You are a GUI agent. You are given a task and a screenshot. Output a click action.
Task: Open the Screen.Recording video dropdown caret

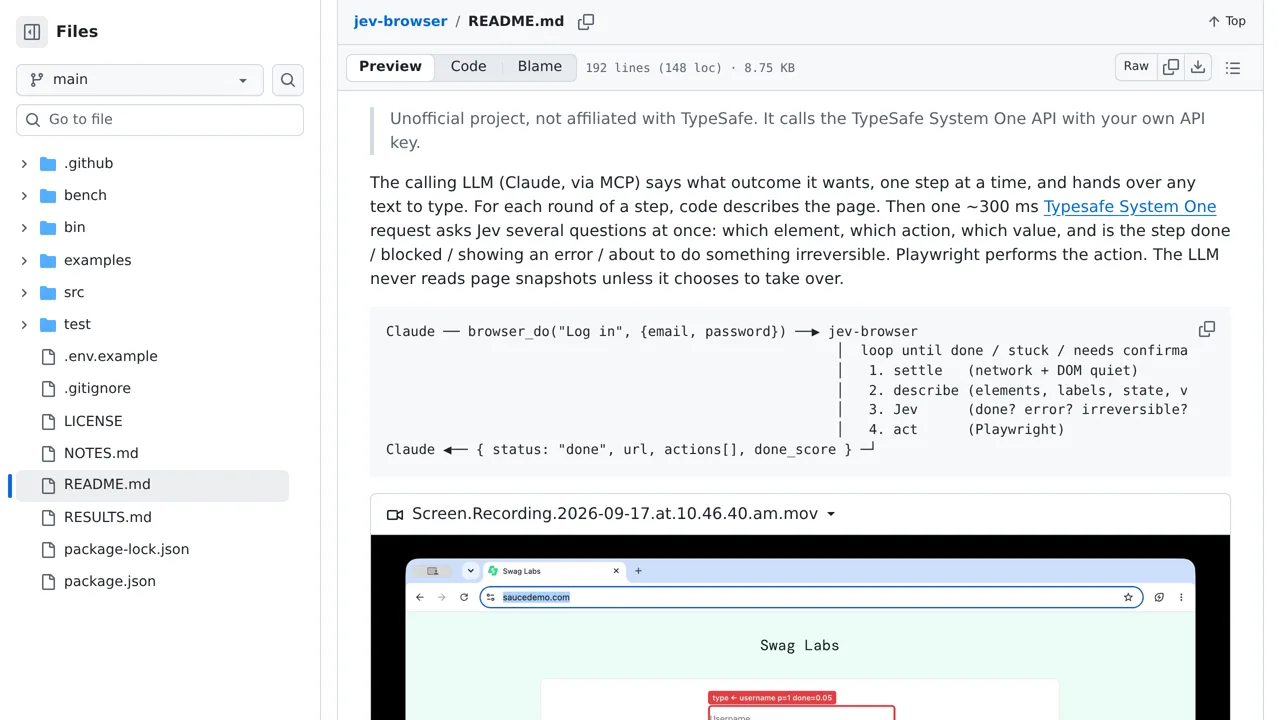tap(831, 515)
